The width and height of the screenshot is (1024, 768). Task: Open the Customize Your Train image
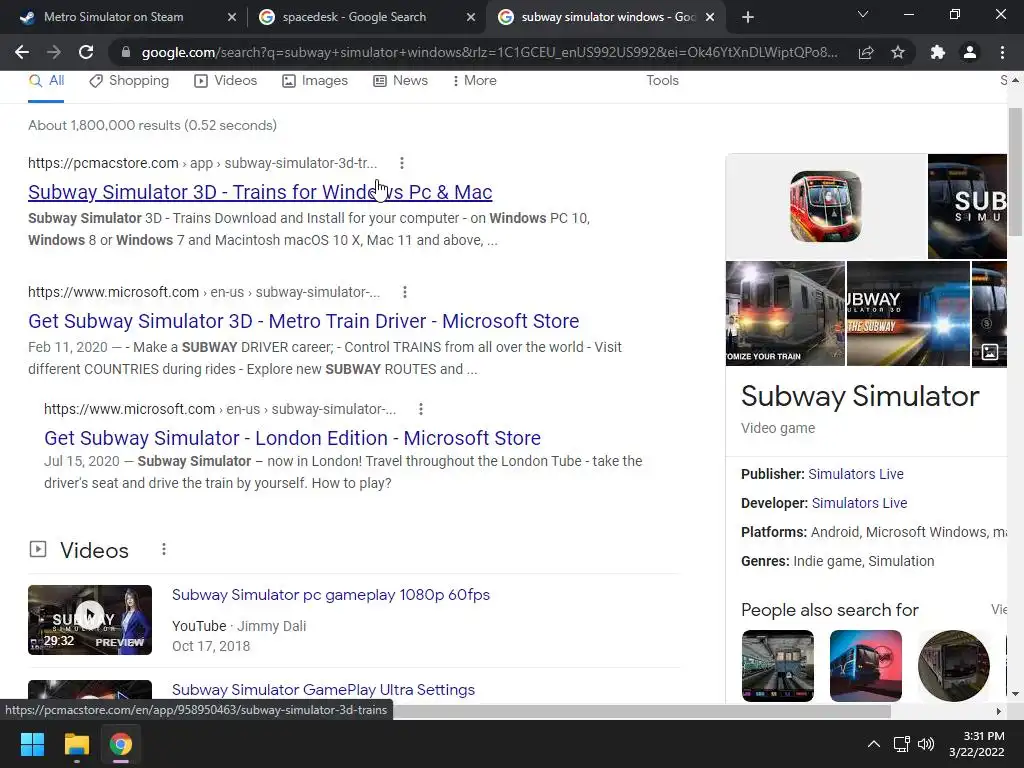tap(786, 313)
